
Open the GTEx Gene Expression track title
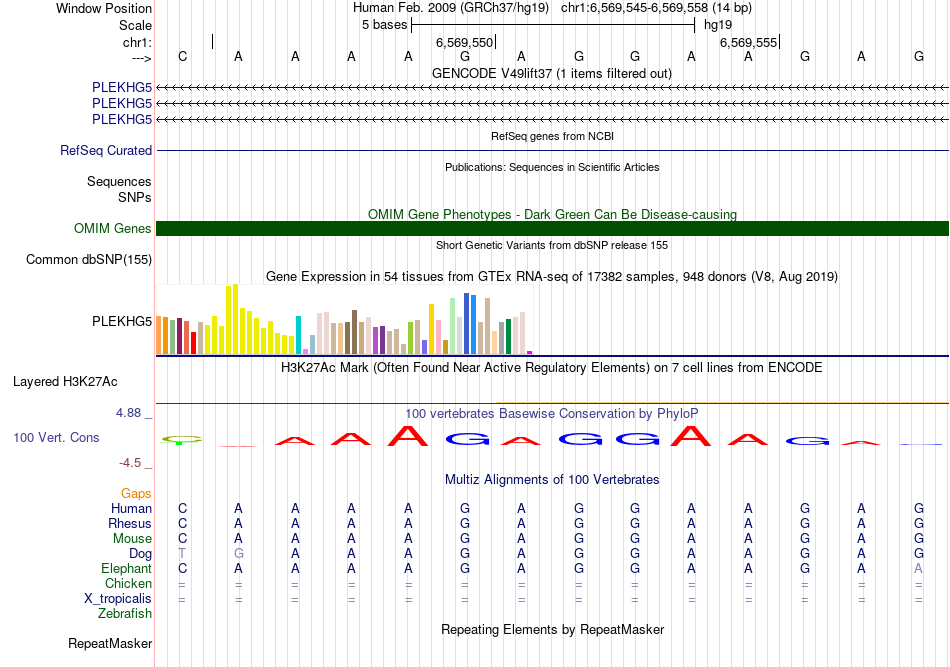coord(552,276)
